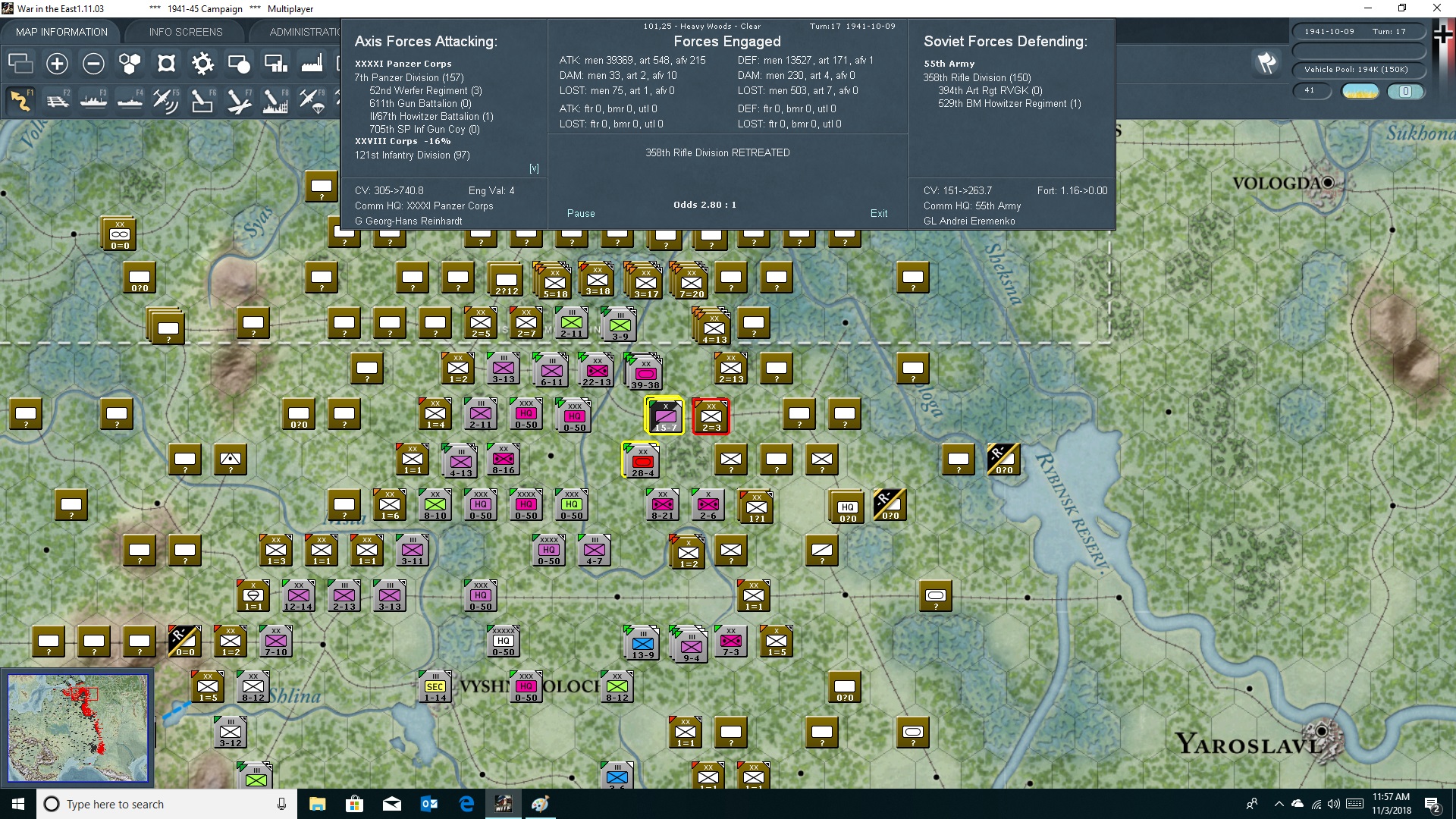The width and height of the screenshot is (1456, 819).
Task: Select the F6 bomb unit mode
Action: (x=202, y=100)
